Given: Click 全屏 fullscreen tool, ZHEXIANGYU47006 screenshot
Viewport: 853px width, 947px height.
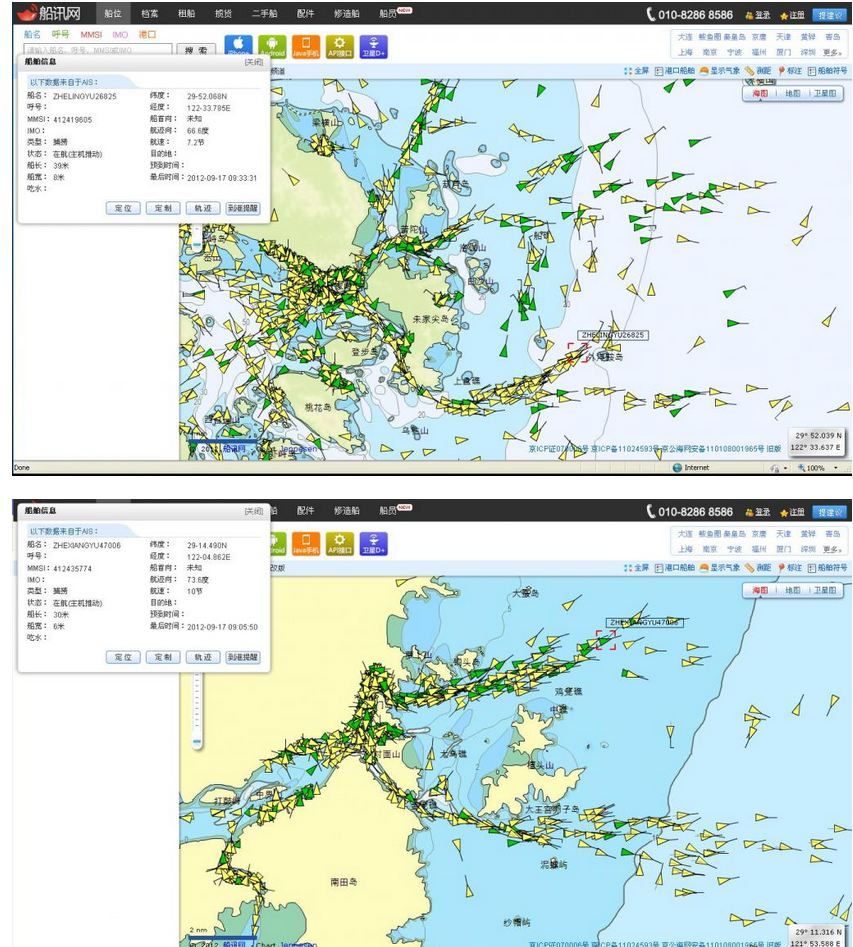Looking at the screenshot, I should pos(636,568).
